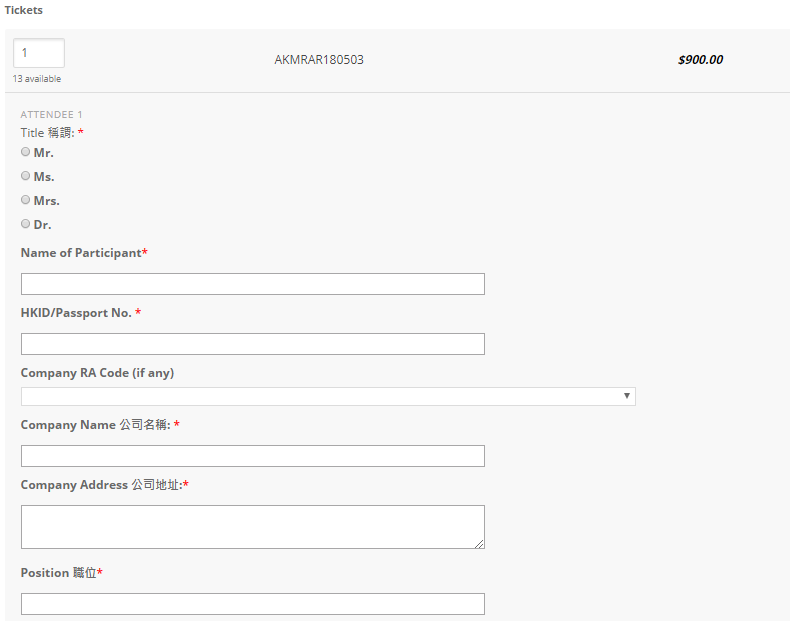Click the HKID/Passport No. input box
790x621 pixels.
pos(252,344)
